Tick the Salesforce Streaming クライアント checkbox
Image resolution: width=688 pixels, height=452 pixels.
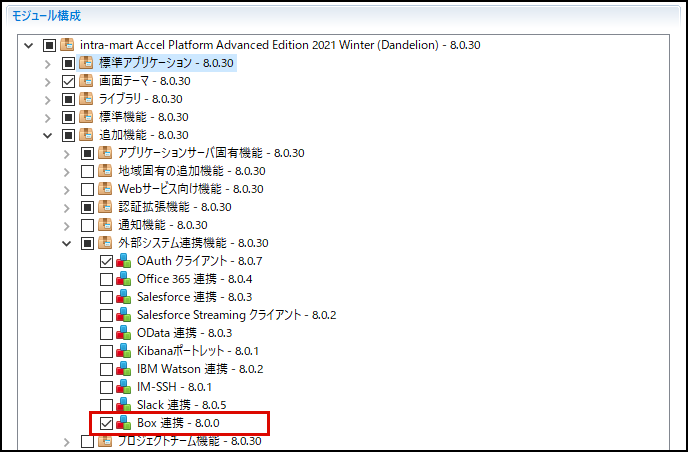coord(106,315)
